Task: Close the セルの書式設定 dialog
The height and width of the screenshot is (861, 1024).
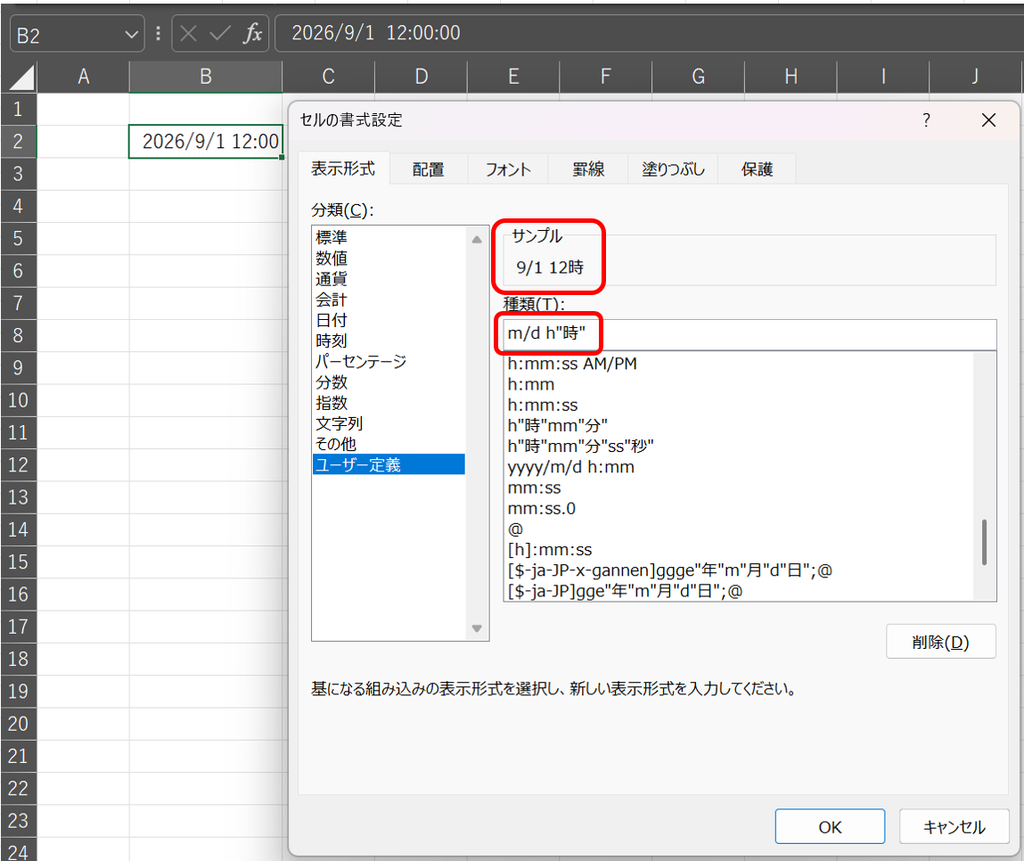Action: click(x=988, y=120)
